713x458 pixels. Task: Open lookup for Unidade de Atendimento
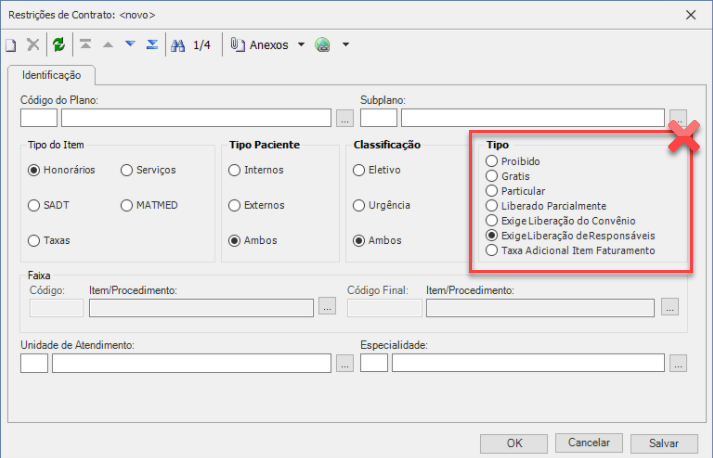click(x=345, y=363)
